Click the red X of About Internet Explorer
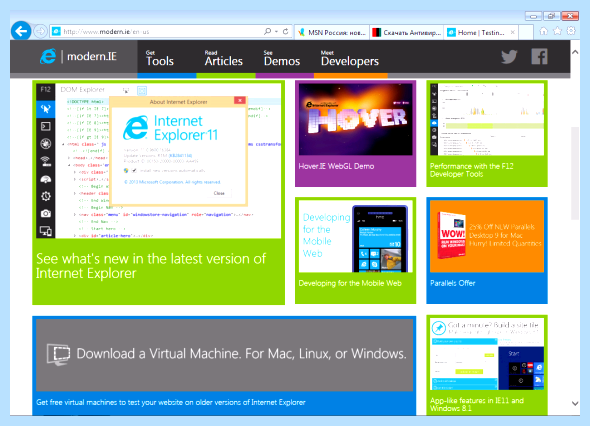Image resolution: width=590 pixels, height=426 pixels. 240,100
